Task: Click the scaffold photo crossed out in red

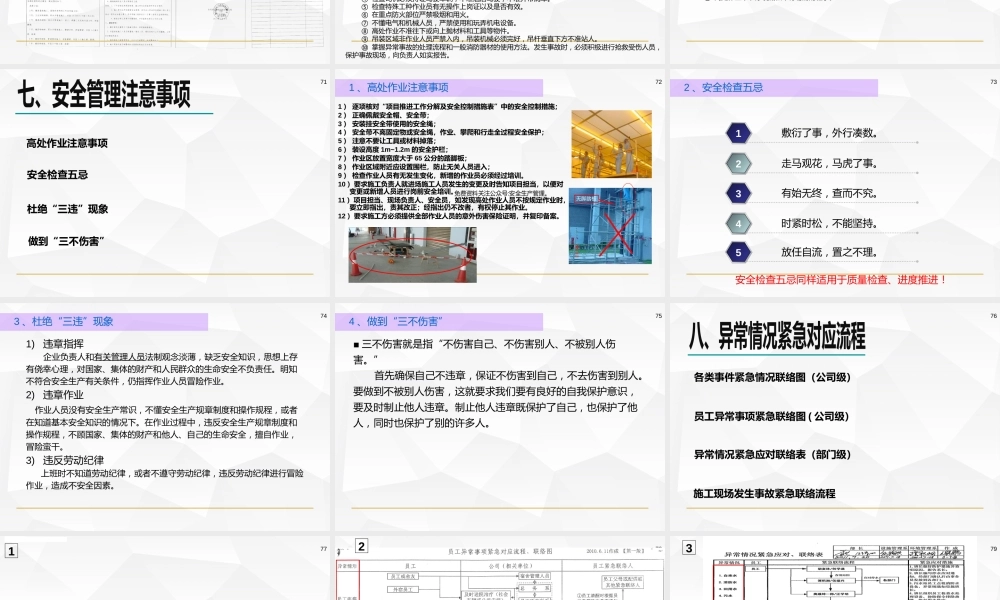Action: (610, 226)
